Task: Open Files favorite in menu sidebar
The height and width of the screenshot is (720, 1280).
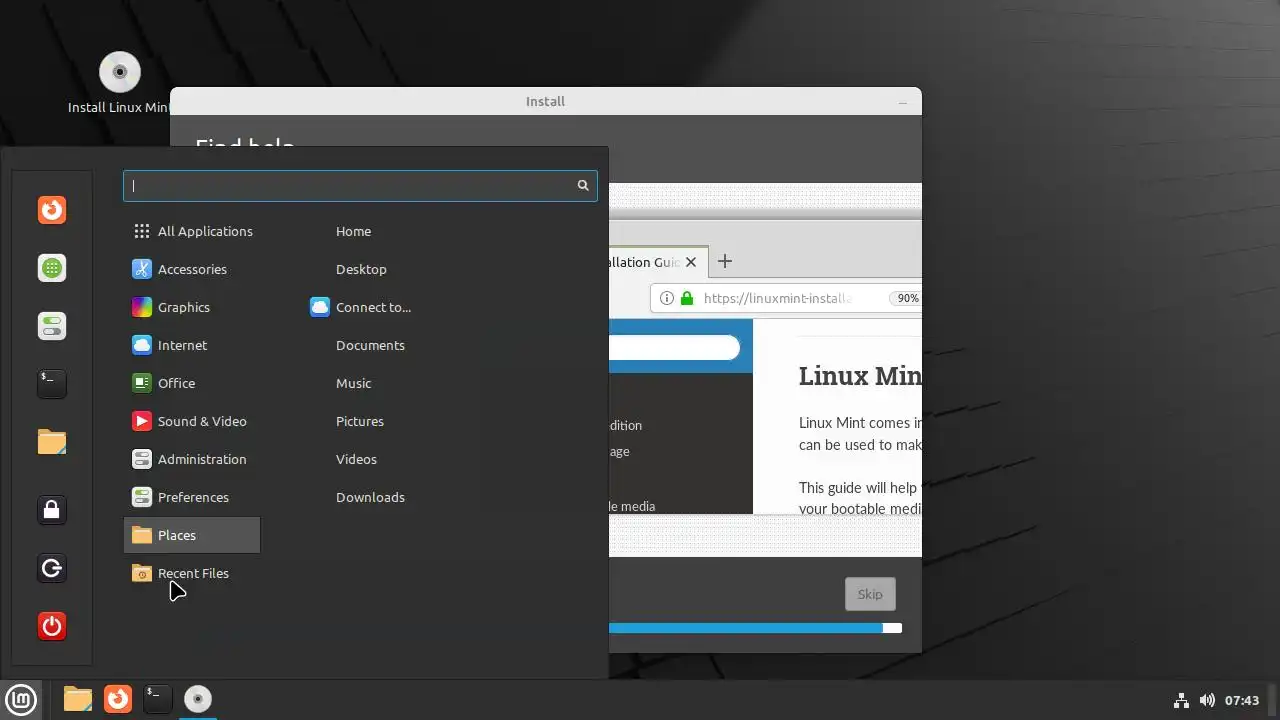Action: coord(52,441)
